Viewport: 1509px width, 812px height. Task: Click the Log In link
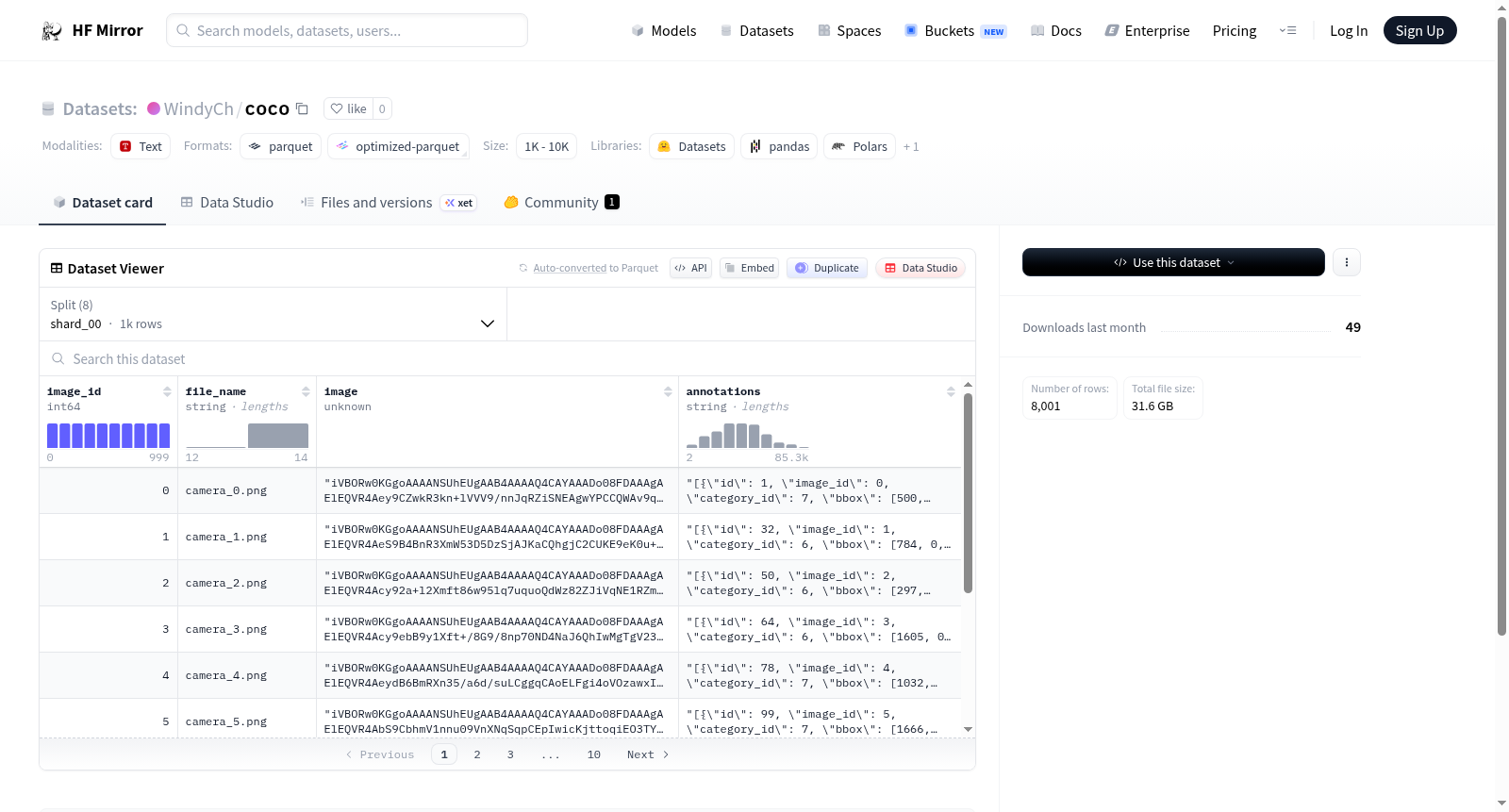tap(1349, 31)
